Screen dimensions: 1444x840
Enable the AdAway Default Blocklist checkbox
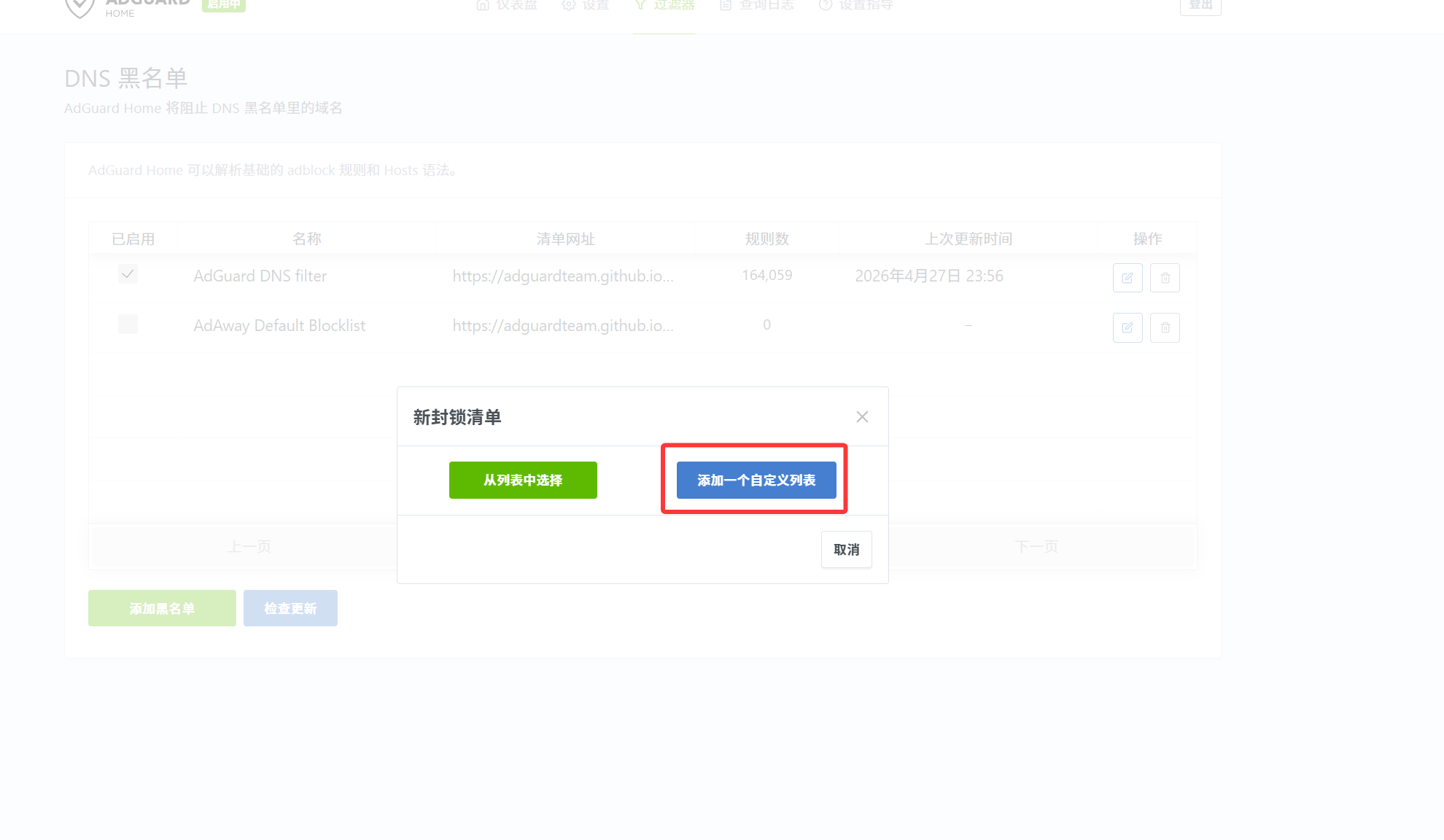(x=128, y=324)
